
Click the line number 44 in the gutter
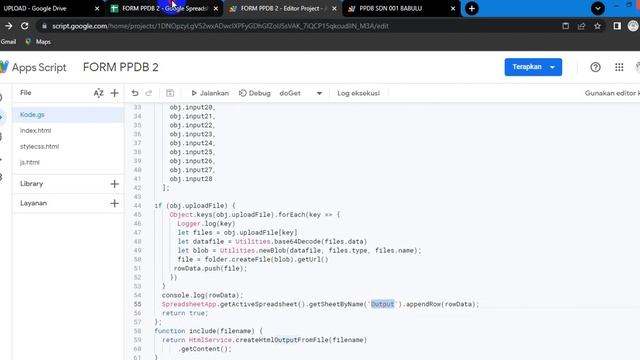click(137, 206)
